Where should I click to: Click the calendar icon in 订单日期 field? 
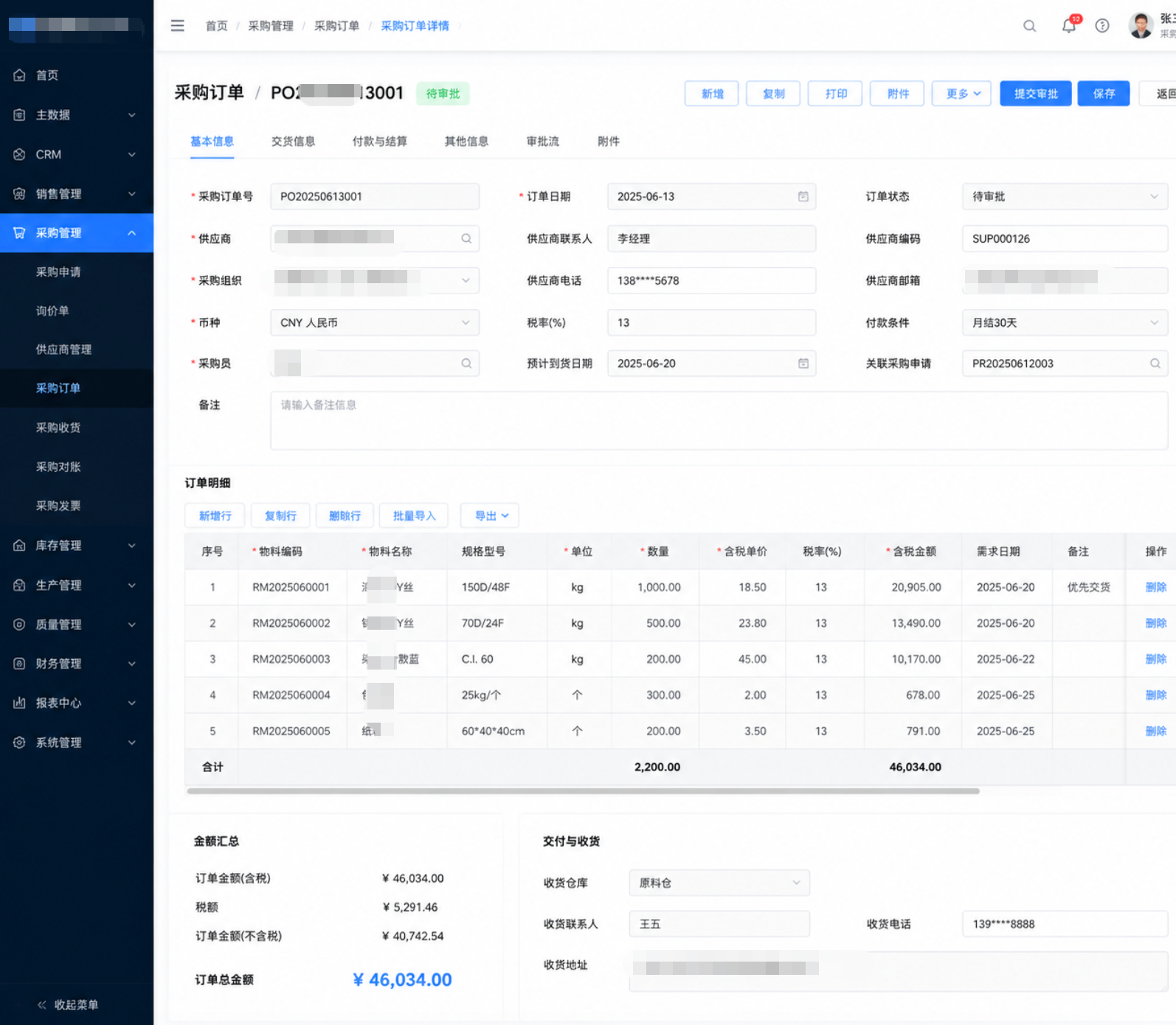click(803, 197)
